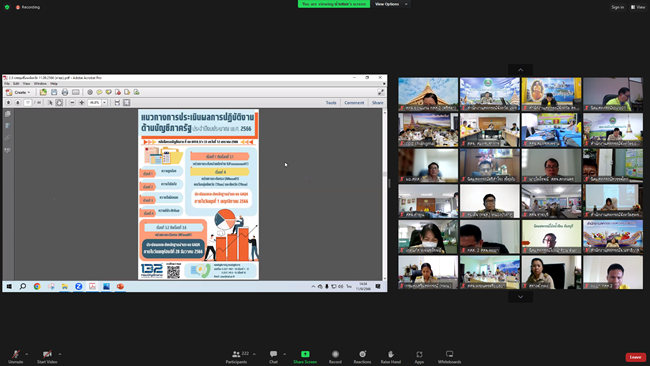650x366 pixels.
Task: Leave the Zoom meeting
Action: (x=635, y=357)
